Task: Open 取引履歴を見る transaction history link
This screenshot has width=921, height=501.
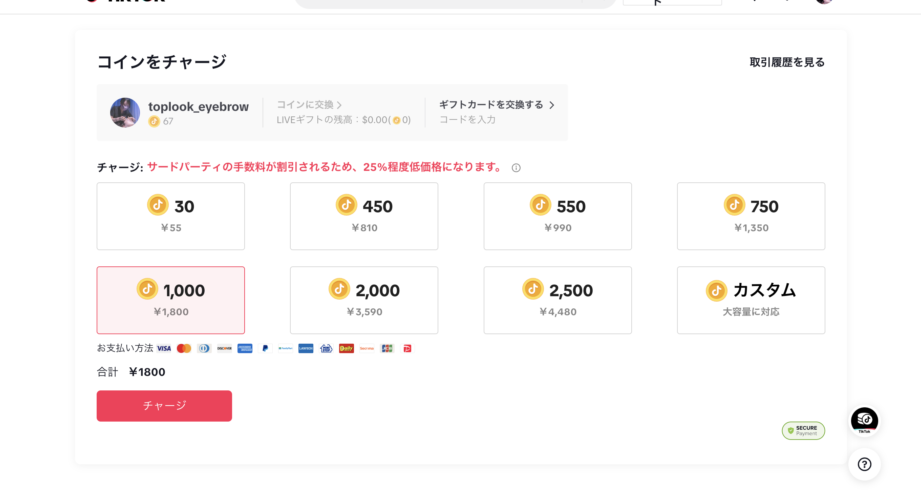Action: click(787, 62)
